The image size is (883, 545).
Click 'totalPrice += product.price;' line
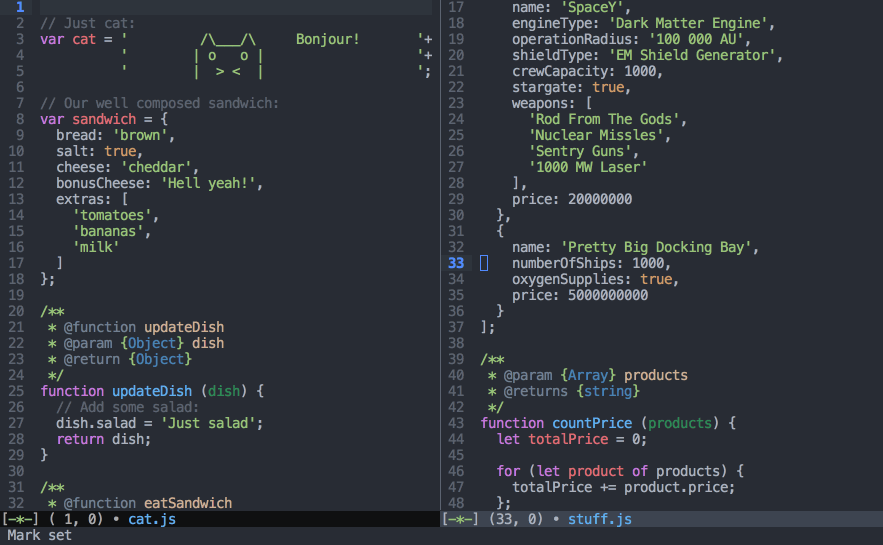pyautogui.click(x=623, y=487)
